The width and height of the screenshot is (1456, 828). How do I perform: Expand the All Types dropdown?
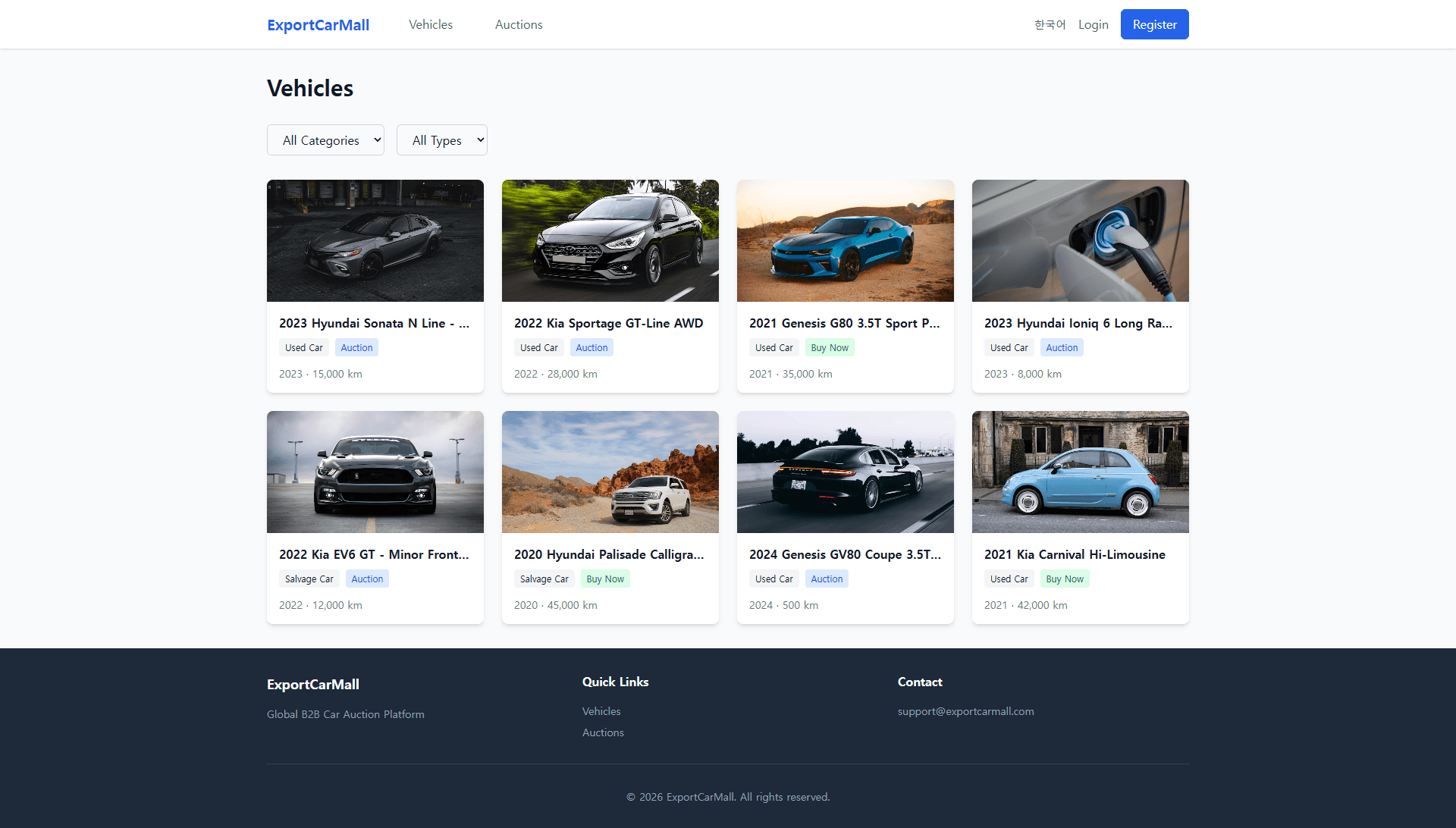pyautogui.click(x=441, y=140)
